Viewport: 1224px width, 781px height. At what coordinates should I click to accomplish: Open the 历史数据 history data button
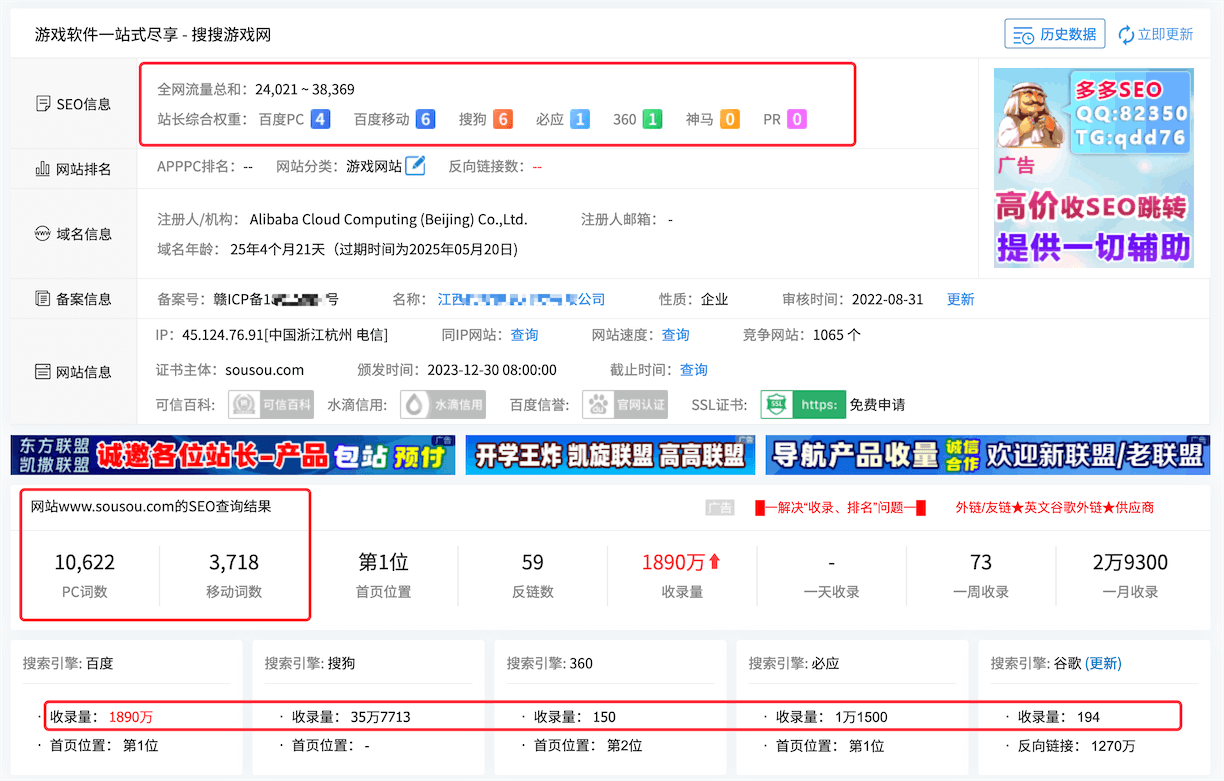coord(1055,34)
